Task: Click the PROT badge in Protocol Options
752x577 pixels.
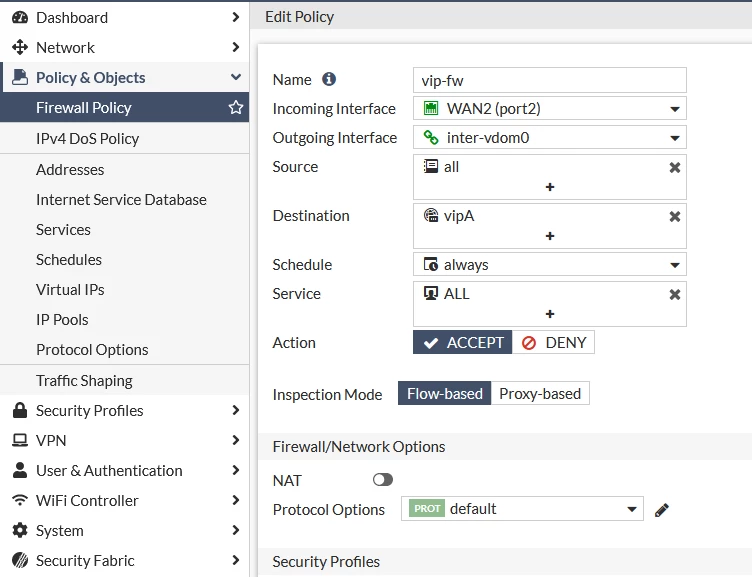Action: pyautogui.click(x=427, y=508)
